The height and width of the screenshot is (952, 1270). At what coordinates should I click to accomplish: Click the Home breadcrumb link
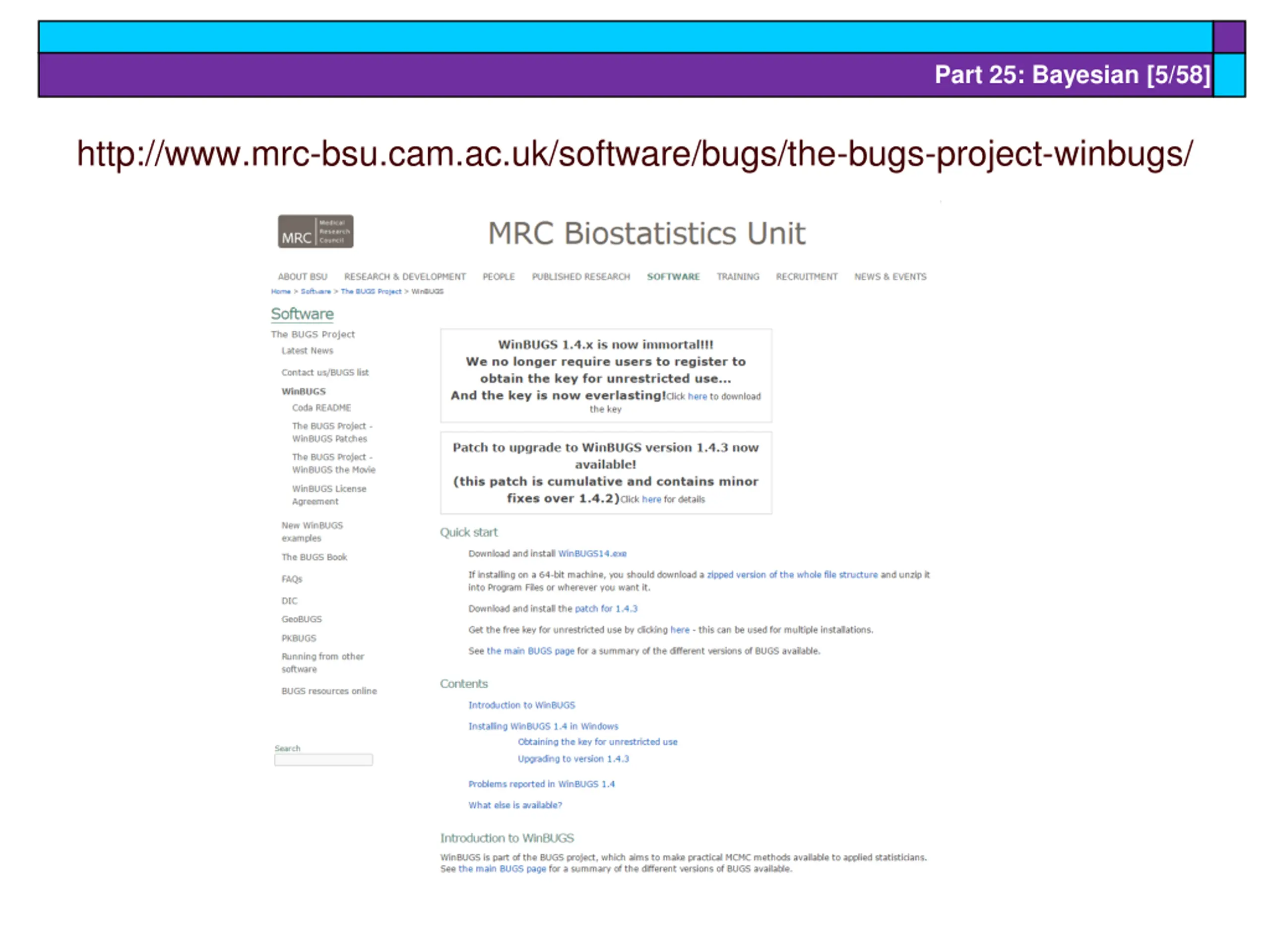[281, 292]
